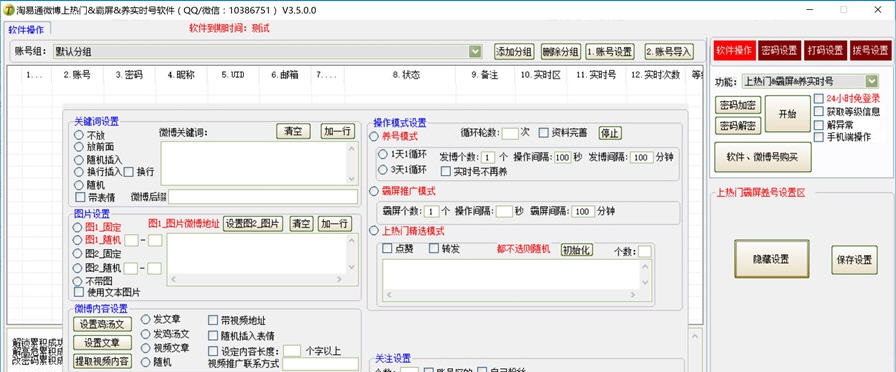The image size is (896, 372).
Task: Select the 霸屏推广模式 radio option
Action: click(374, 191)
